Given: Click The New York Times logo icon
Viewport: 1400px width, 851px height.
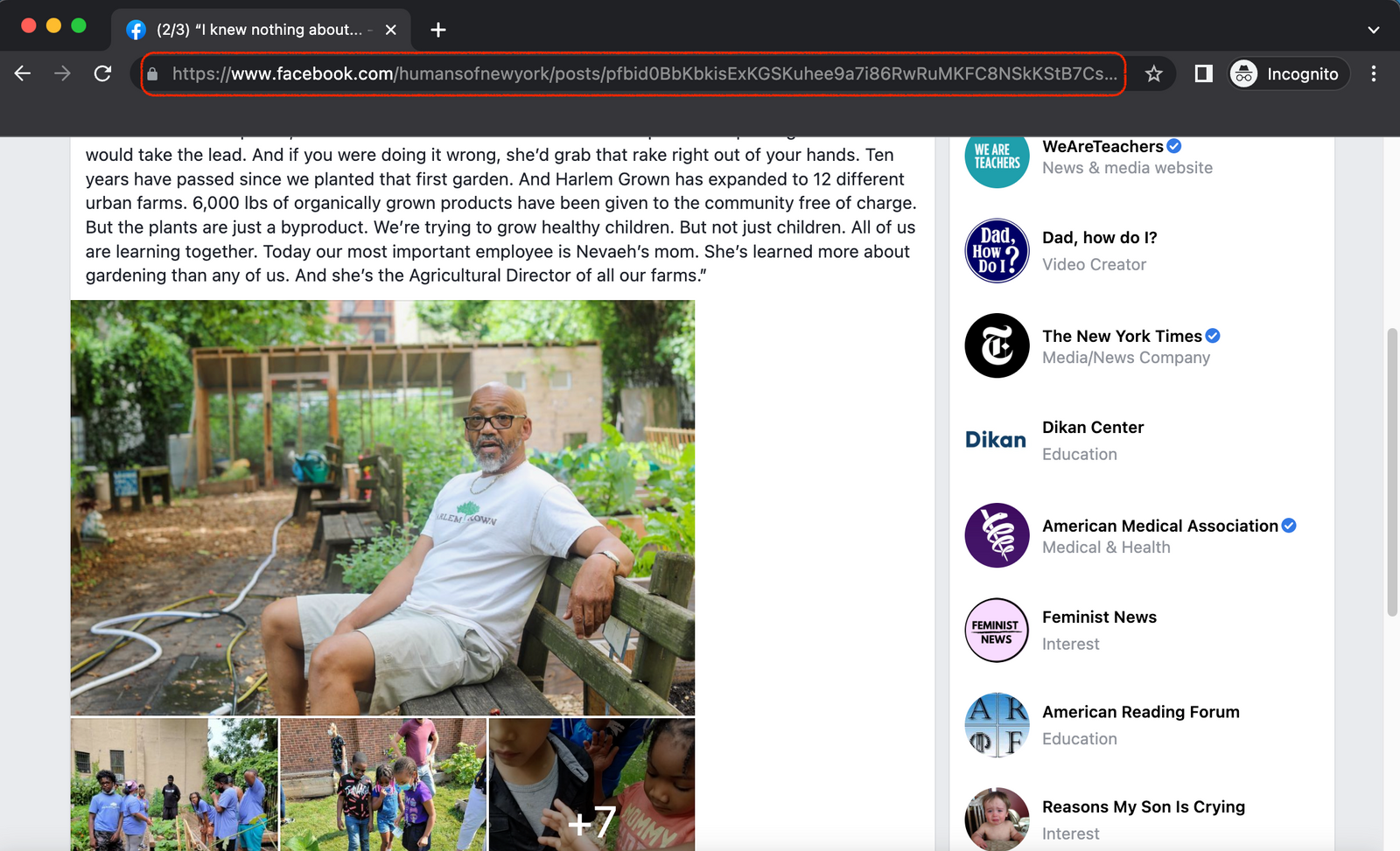Looking at the screenshot, I should 997,345.
